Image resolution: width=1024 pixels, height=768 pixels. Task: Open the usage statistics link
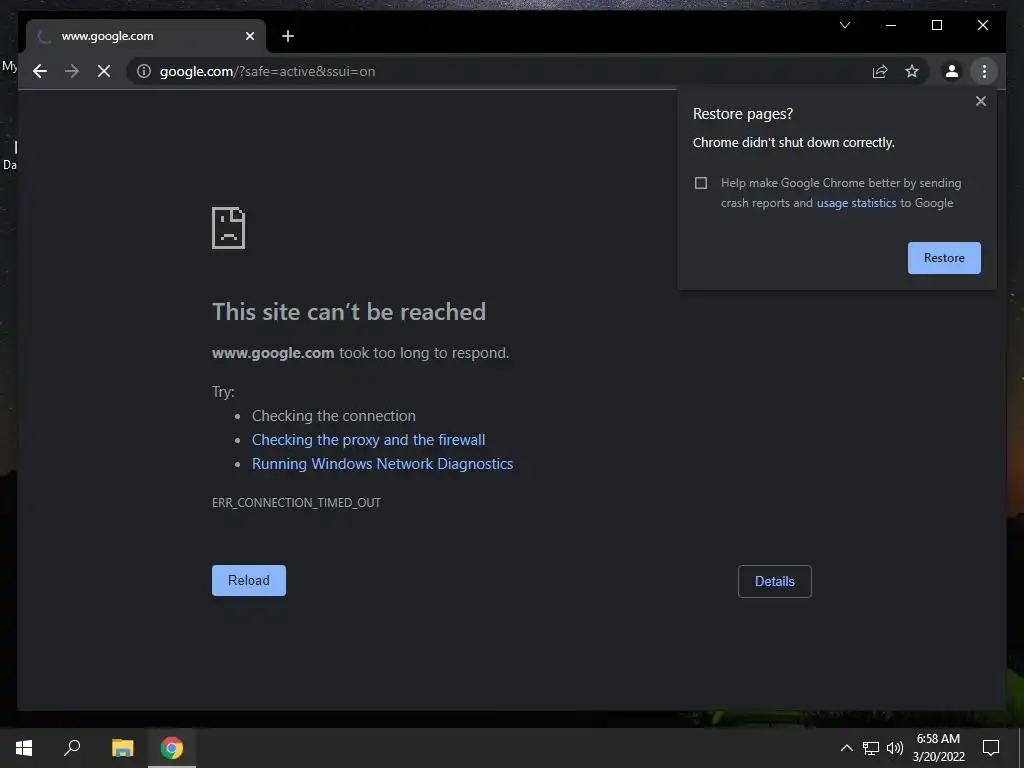pyautogui.click(x=856, y=203)
